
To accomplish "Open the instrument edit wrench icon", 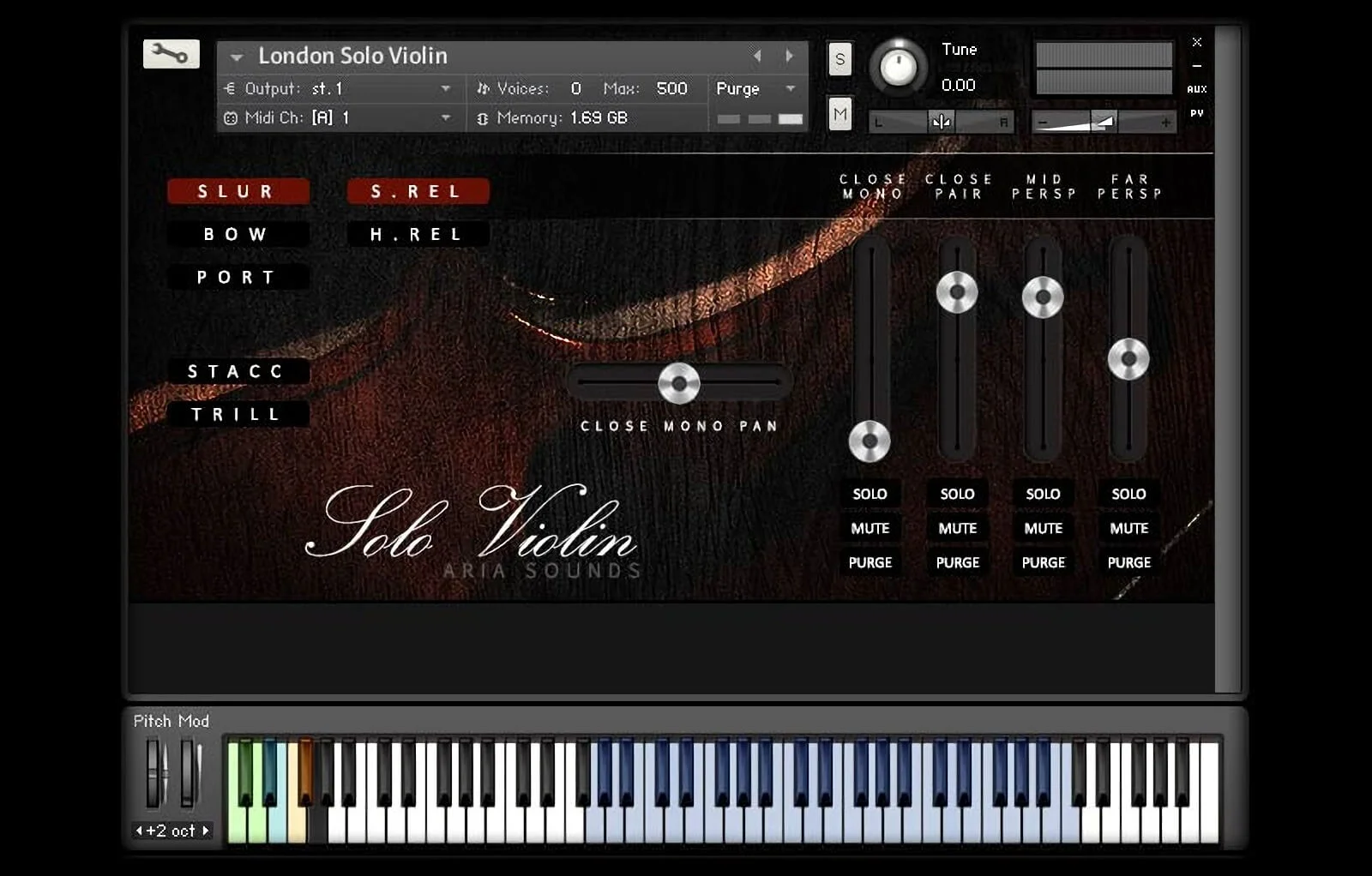I will [171, 53].
